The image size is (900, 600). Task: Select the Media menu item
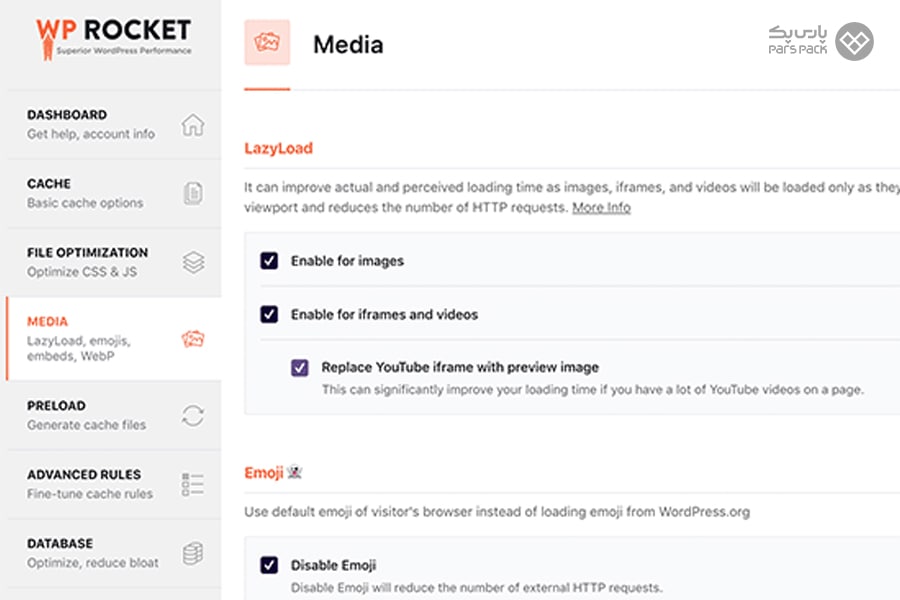(114, 339)
